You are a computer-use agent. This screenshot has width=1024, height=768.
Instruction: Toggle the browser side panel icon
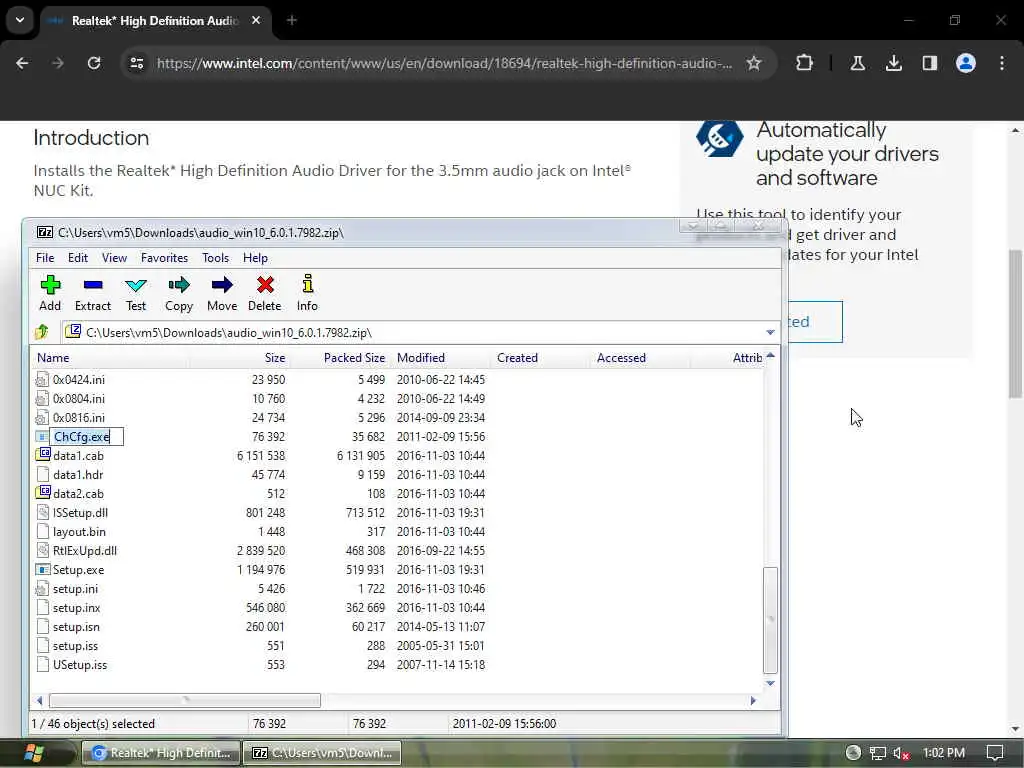coord(929,63)
